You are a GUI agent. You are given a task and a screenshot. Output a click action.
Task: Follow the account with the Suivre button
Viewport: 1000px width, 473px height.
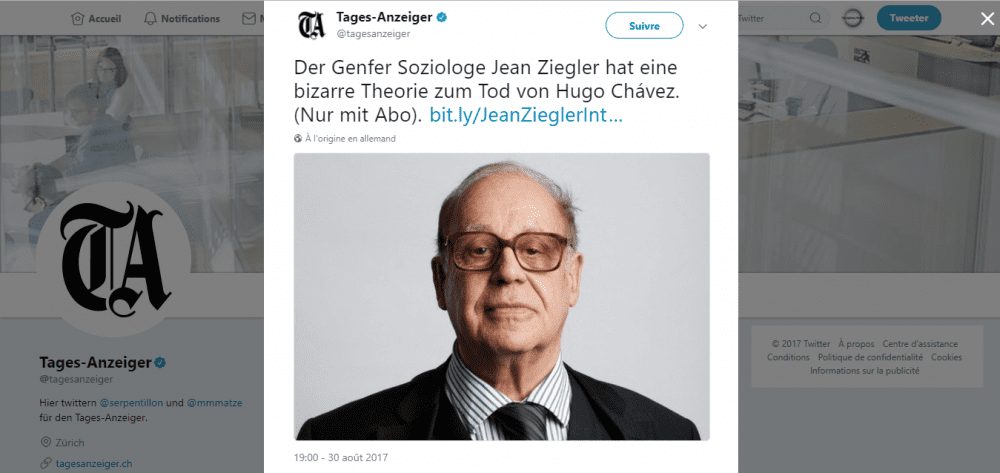[644, 25]
